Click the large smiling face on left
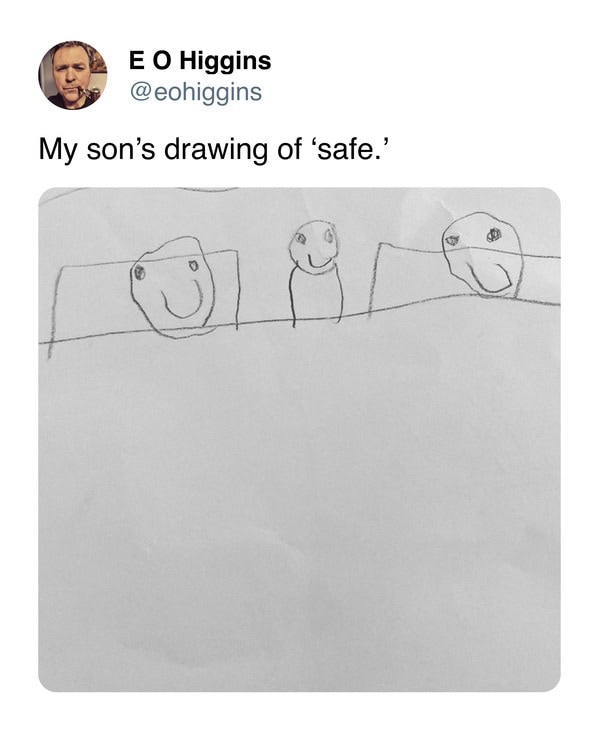The height and width of the screenshot is (733, 599). pos(173,287)
